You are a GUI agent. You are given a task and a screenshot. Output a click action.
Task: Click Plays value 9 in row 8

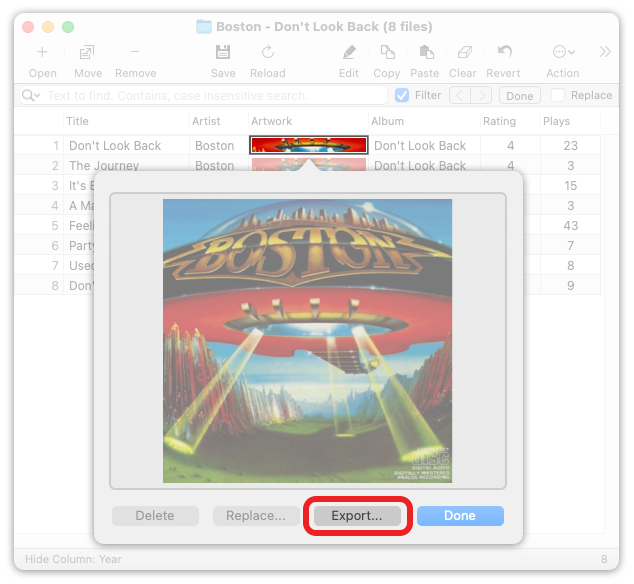point(571,286)
